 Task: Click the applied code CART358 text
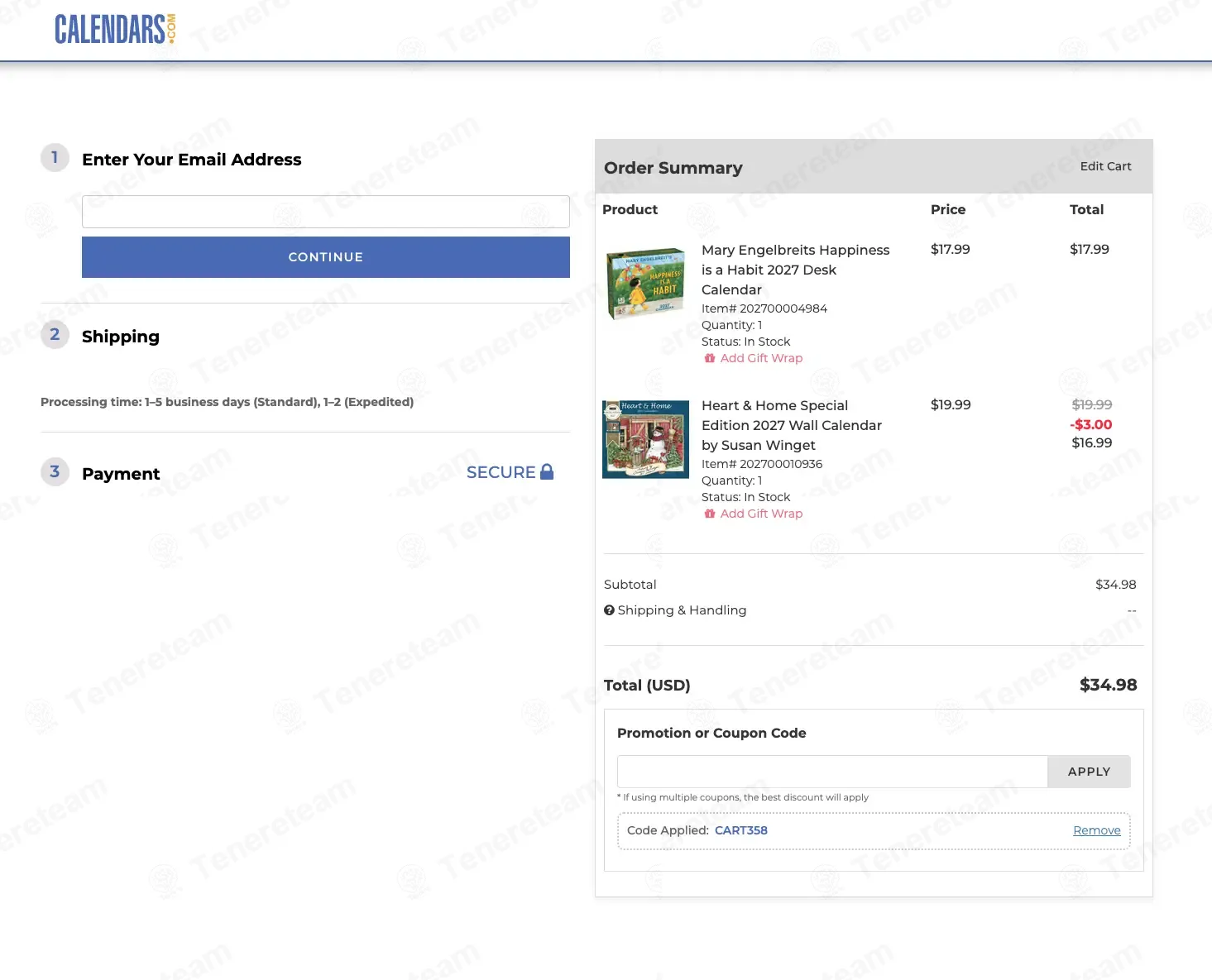[741, 830]
